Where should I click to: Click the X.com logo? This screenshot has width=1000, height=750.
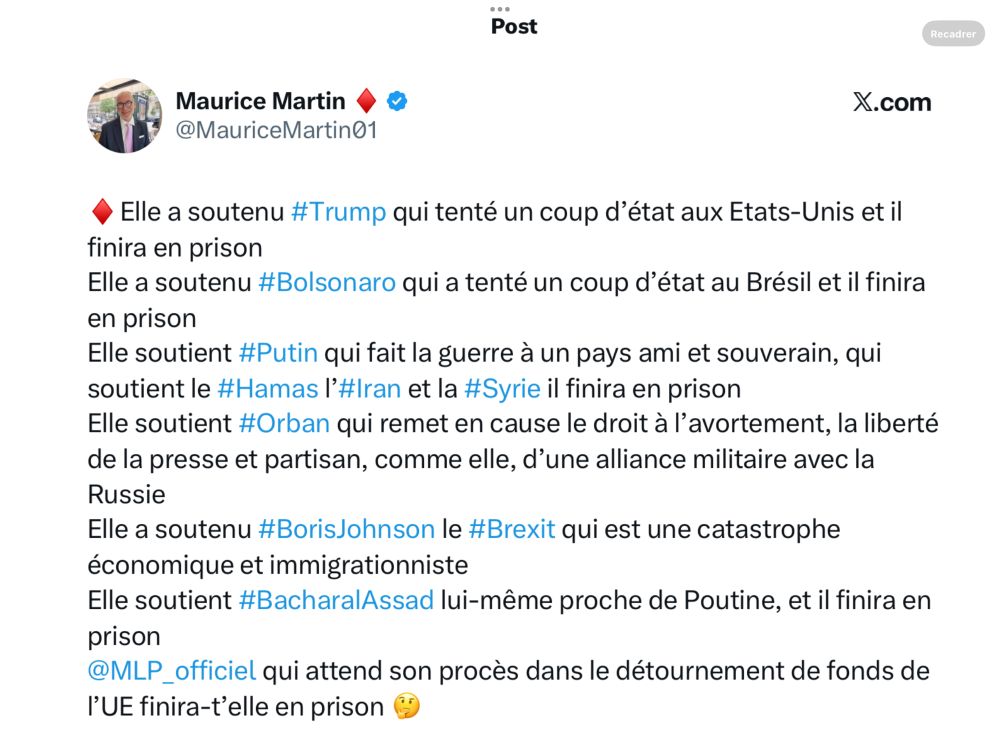[892, 102]
